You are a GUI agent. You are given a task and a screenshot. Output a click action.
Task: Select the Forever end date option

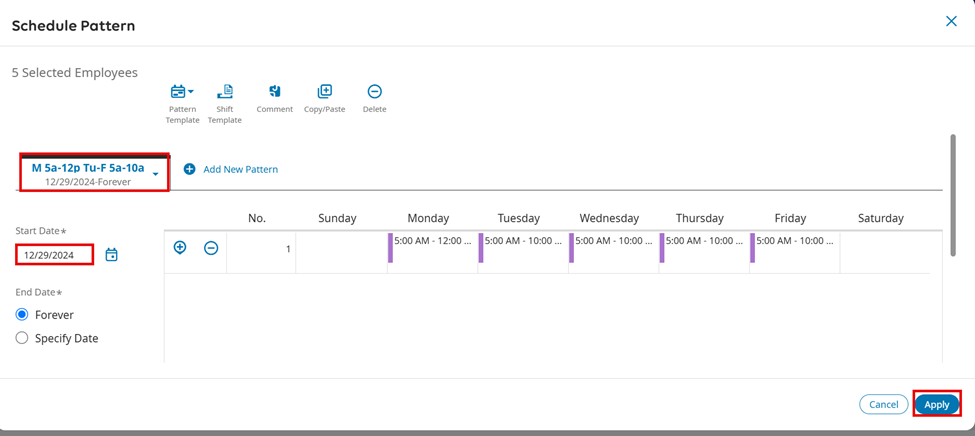pyautogui.click(x=22, y=314)
